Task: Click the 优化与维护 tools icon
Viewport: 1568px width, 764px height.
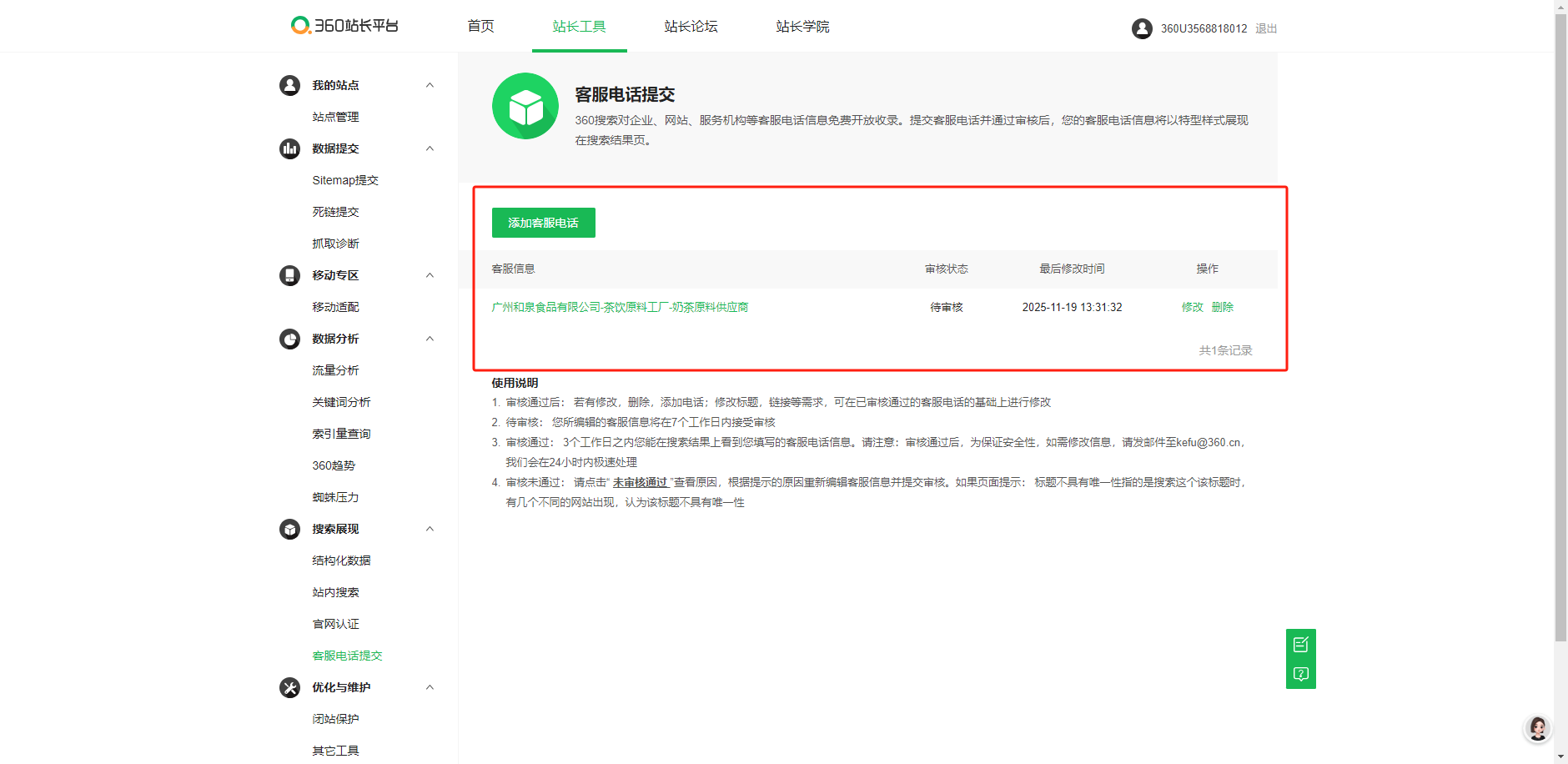Action: point(289,687)
